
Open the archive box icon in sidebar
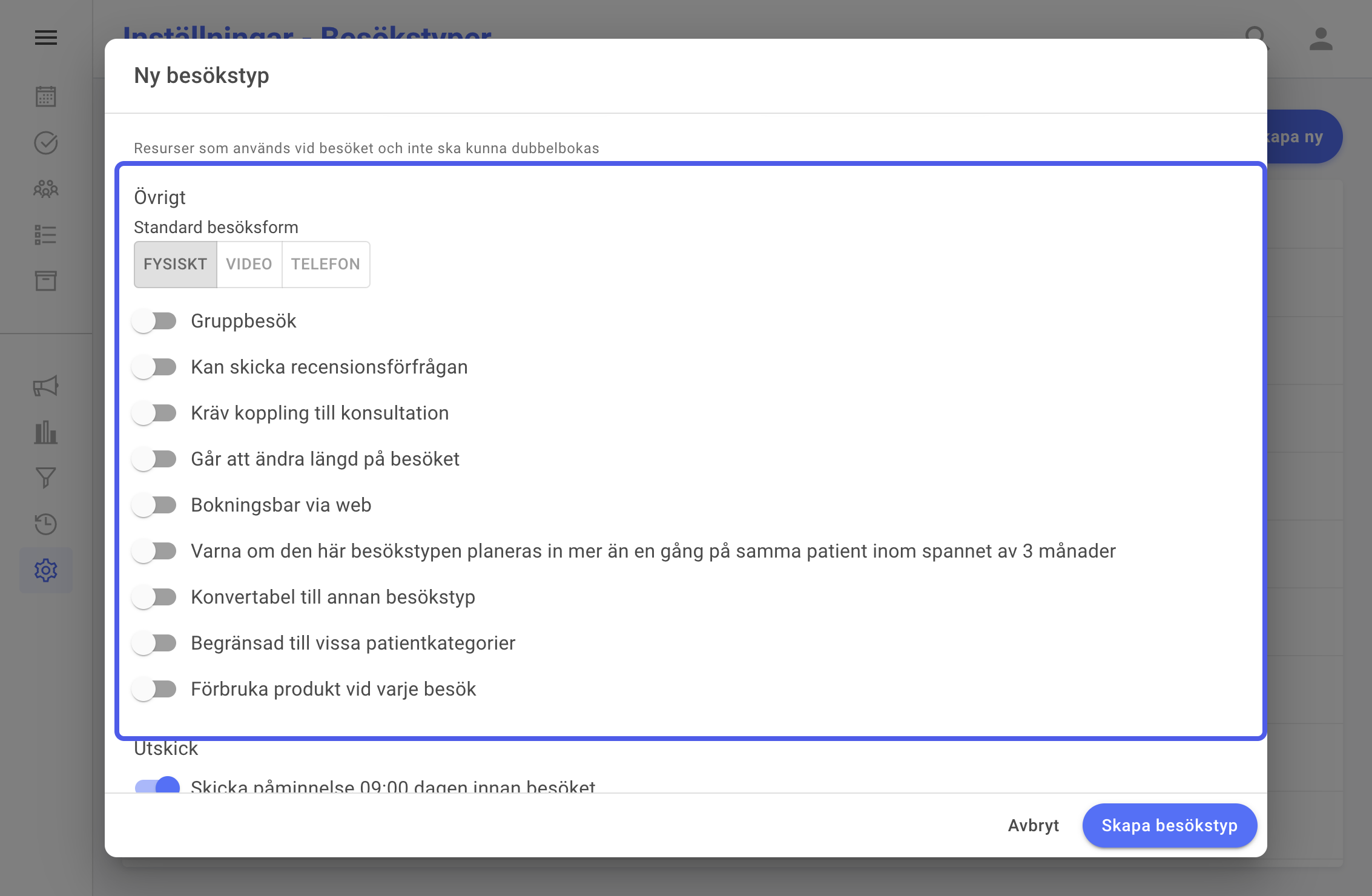[46, 281]
